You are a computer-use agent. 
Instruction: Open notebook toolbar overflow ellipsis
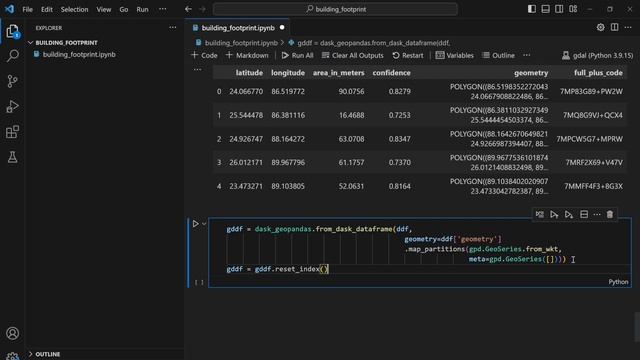(527, 55)
